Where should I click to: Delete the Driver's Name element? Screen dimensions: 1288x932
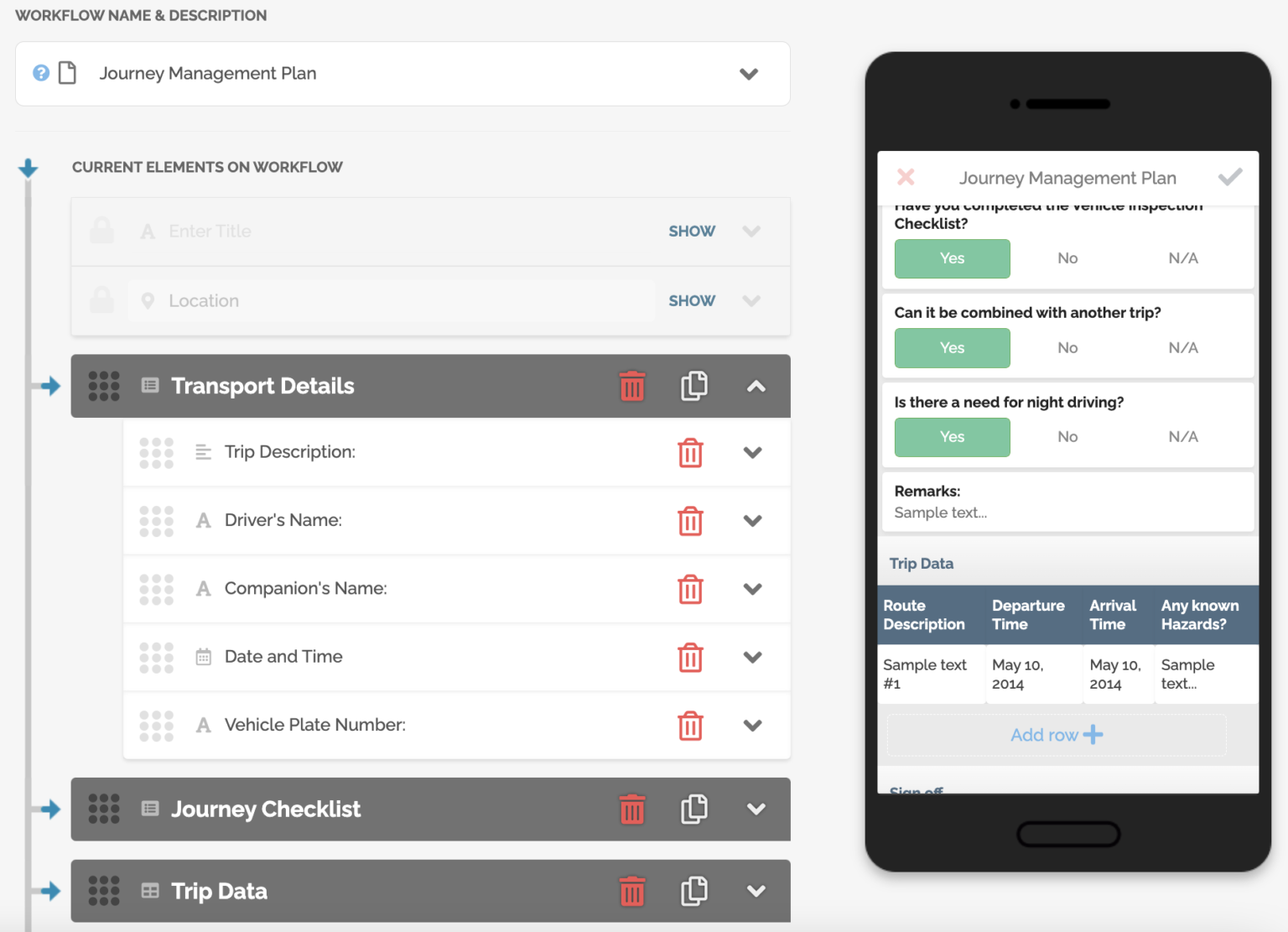pos(690,520)
